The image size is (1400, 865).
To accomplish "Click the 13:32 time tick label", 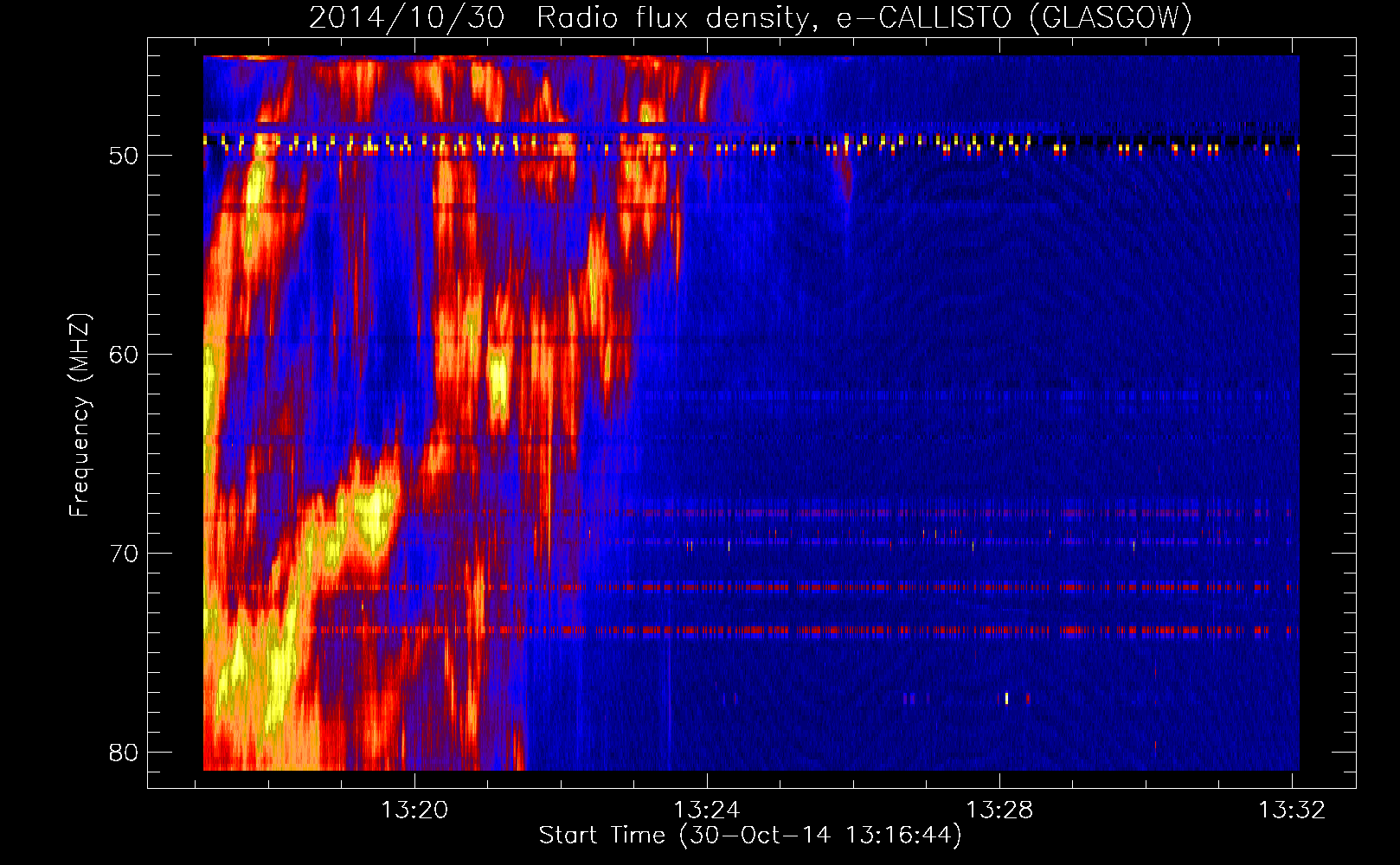I will click(x=1292, y=811).
